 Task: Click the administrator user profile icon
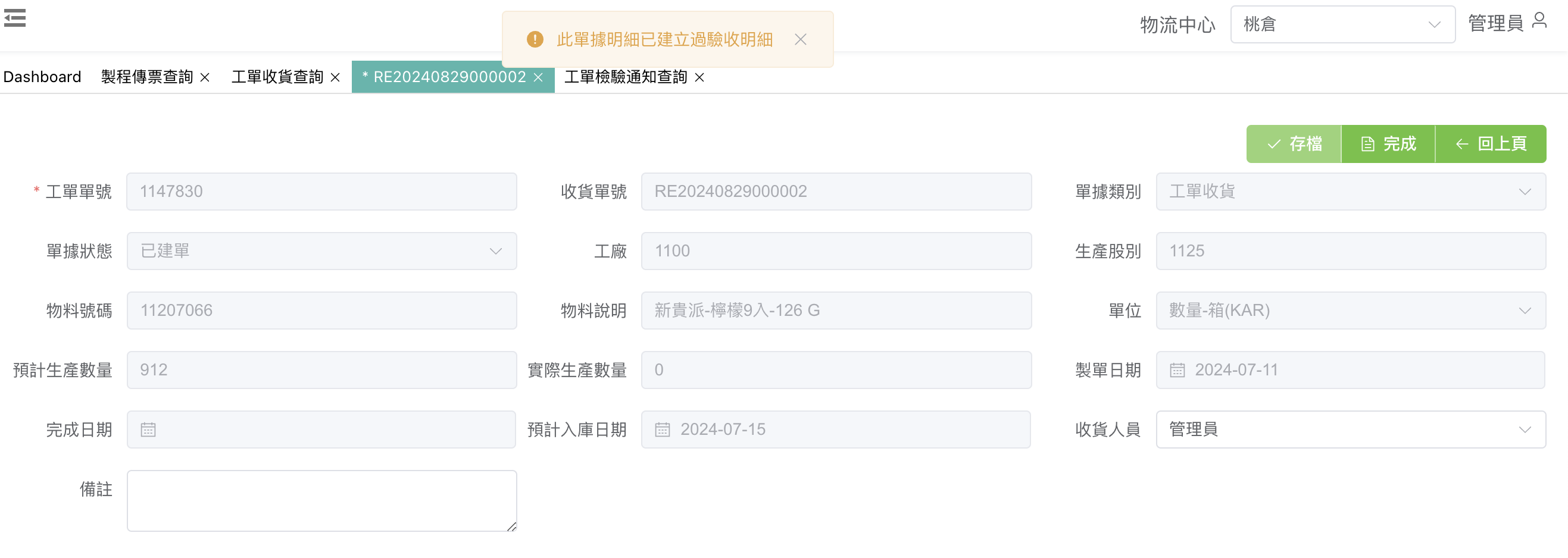(x=1539, y=21)
